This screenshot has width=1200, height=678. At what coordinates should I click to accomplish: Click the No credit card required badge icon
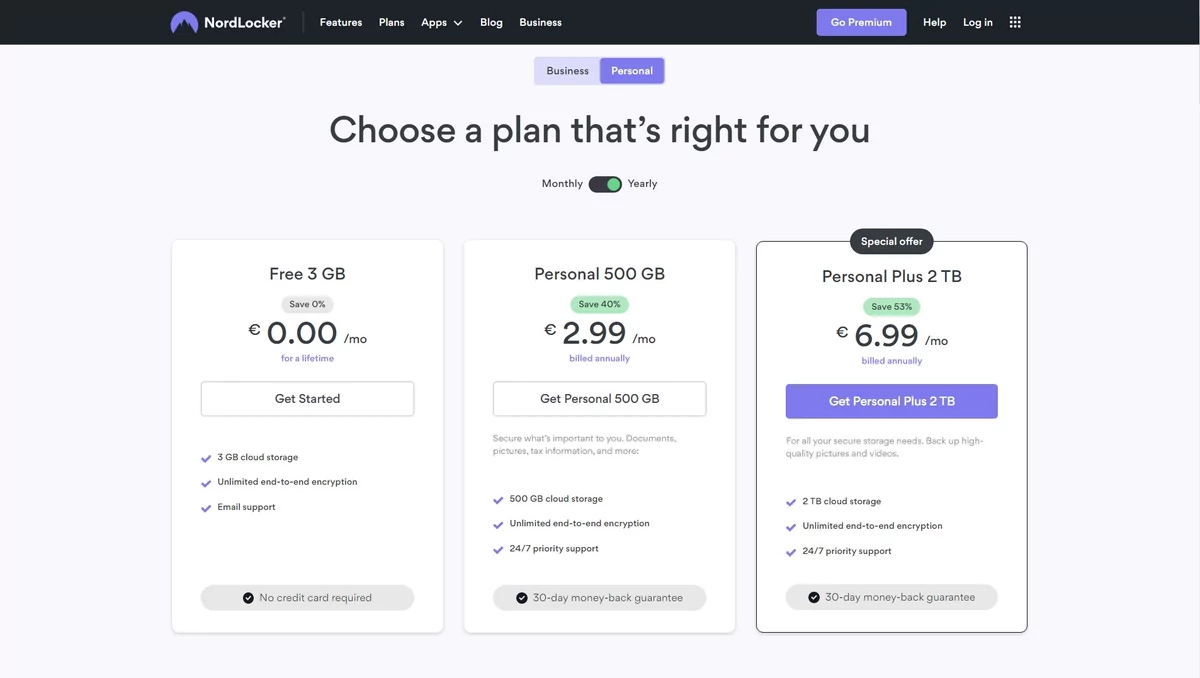click(248, 598)
